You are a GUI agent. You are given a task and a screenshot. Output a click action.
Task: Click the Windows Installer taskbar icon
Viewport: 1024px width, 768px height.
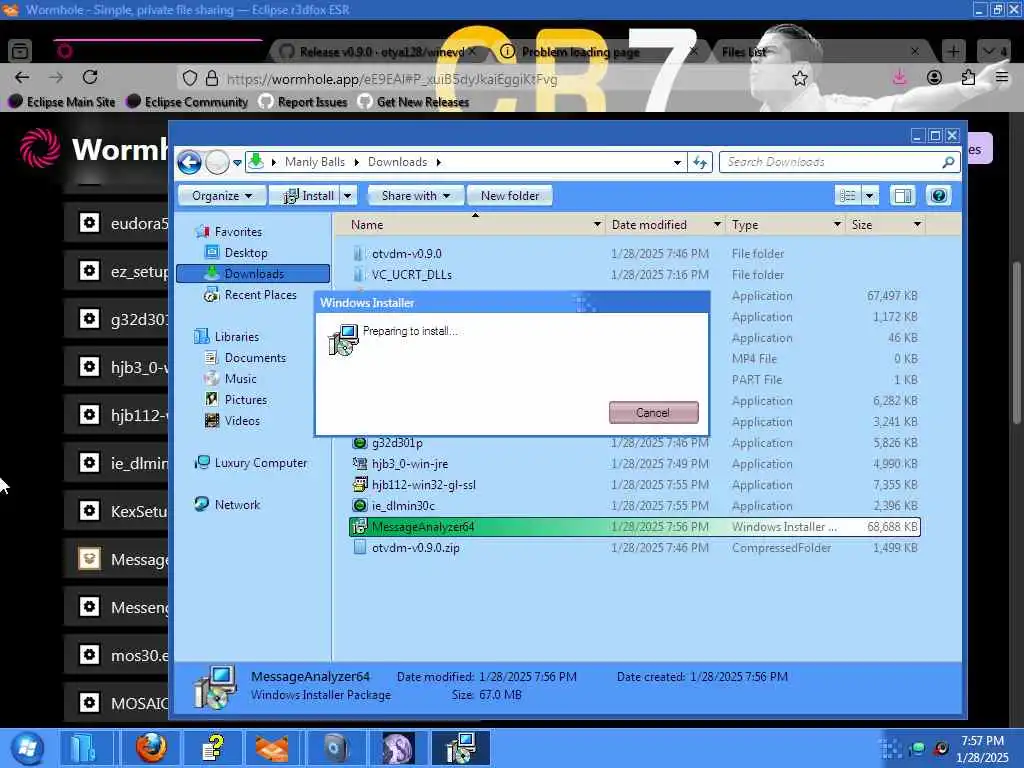click(x=460, y=748)
